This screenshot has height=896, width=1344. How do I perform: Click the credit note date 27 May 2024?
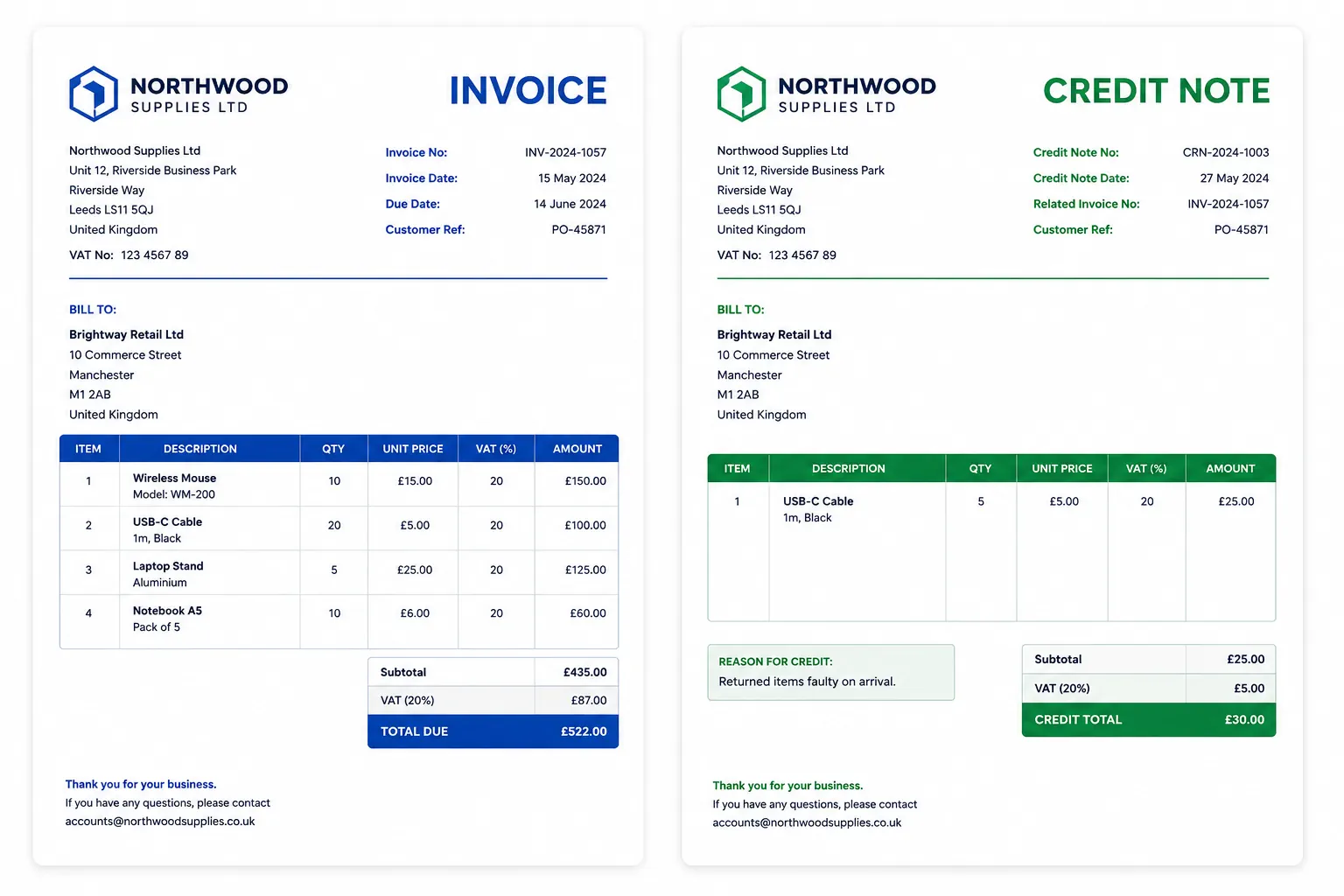pos(1235,178)
